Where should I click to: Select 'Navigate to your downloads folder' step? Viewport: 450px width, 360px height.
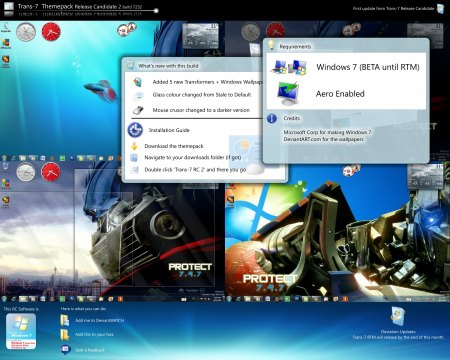tap(193, 157)
